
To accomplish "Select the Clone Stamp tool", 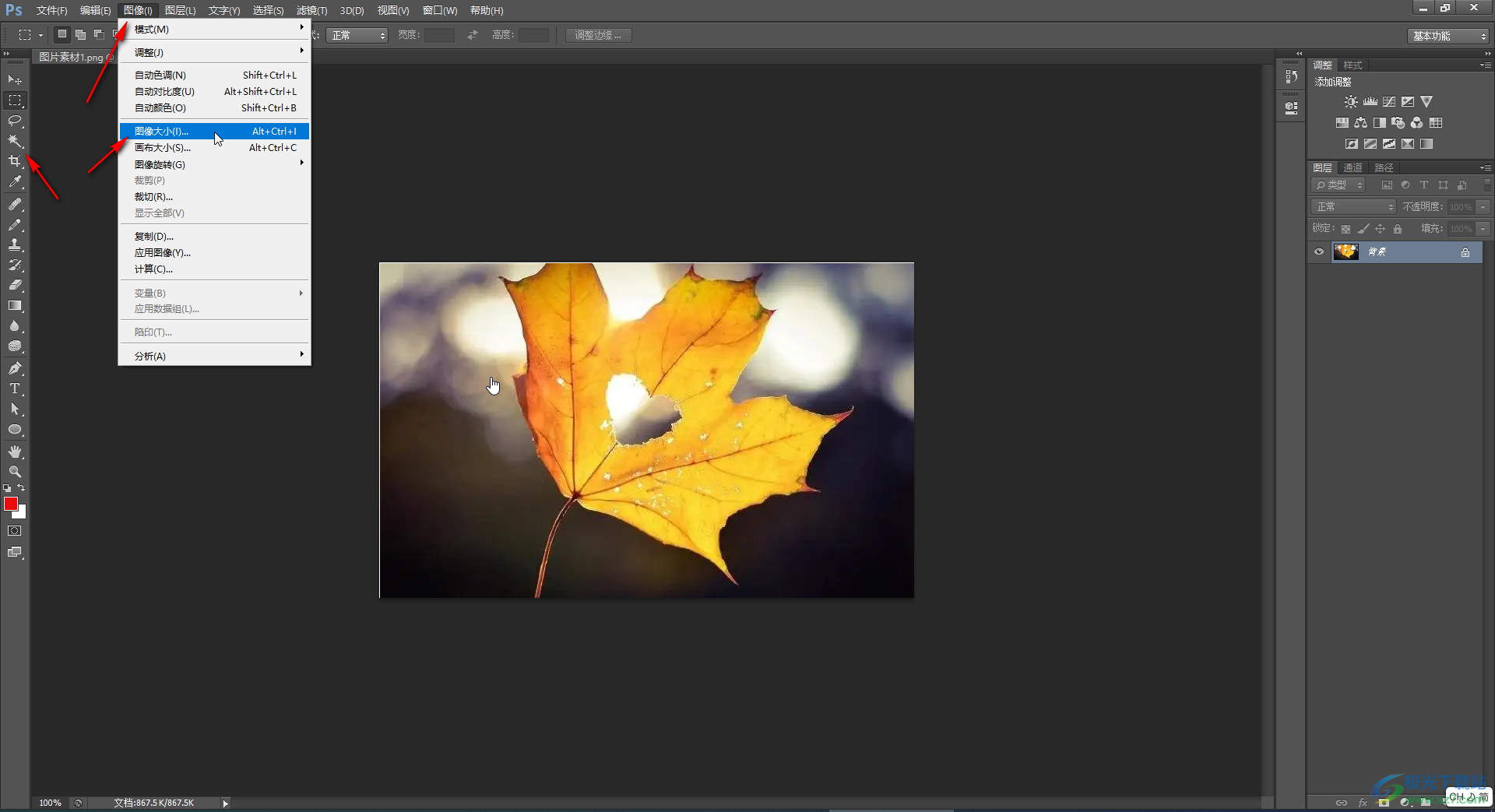I will [15, 244].
